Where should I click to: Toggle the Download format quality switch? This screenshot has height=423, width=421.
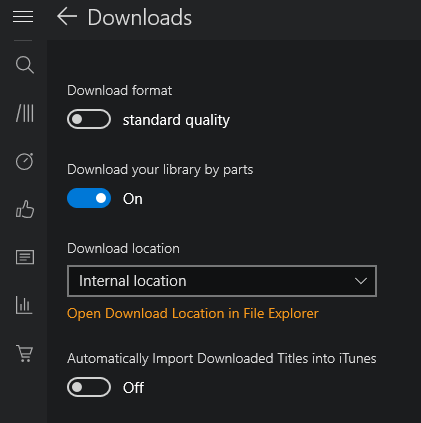tap(89, 119)
